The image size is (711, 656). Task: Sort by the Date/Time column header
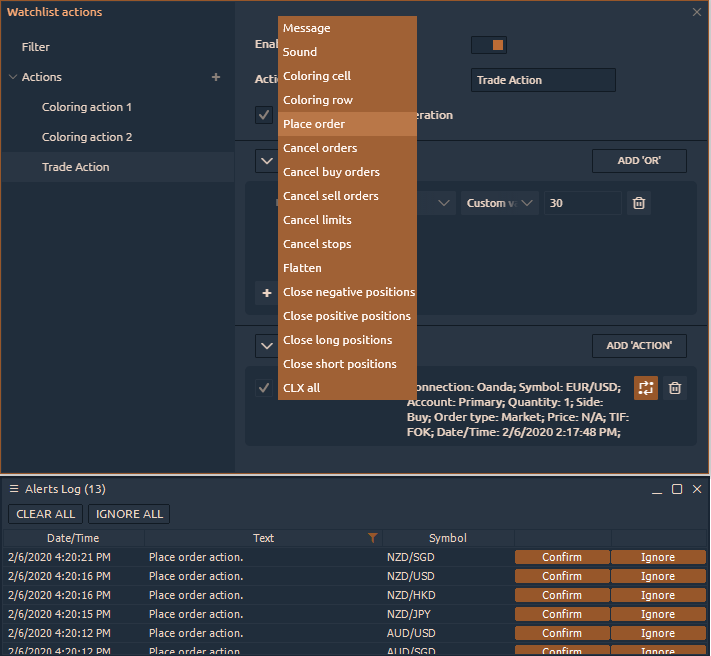pyautogui.click(x=73, y=538)
